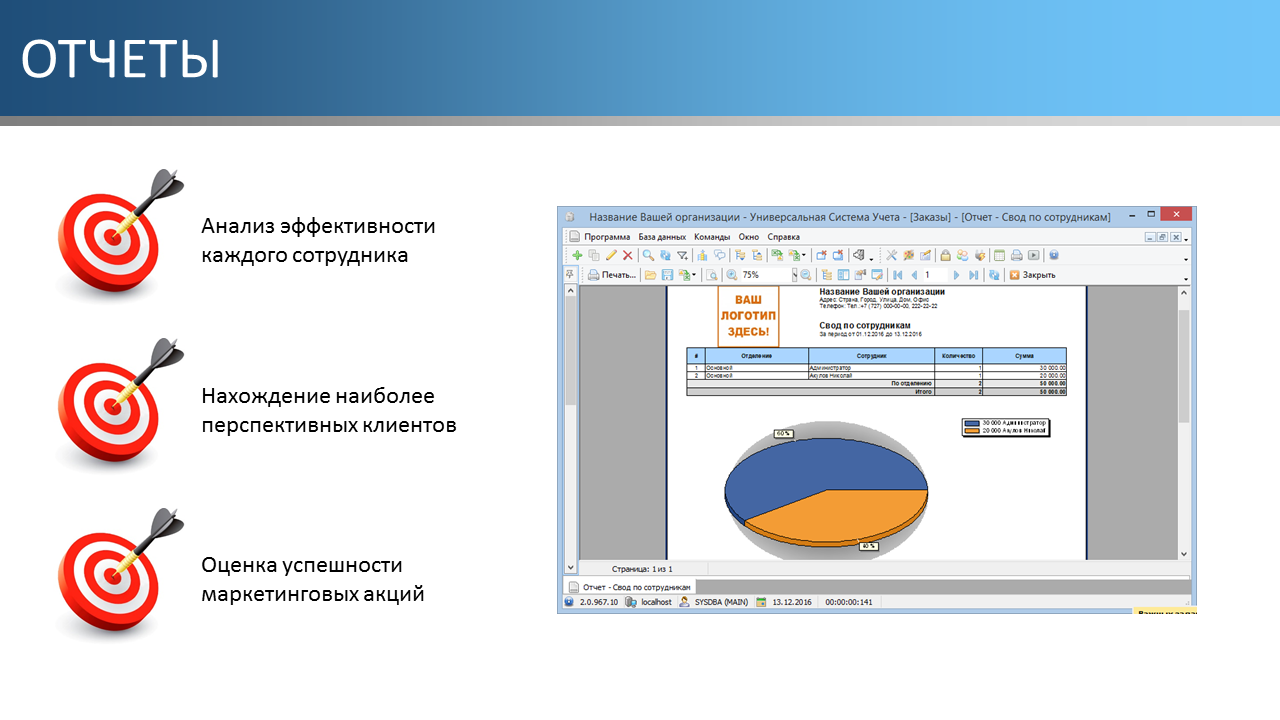Click the up arrow of the left scrollbar
Viewport: 1280px width, 720px height.
pos(571,291)
